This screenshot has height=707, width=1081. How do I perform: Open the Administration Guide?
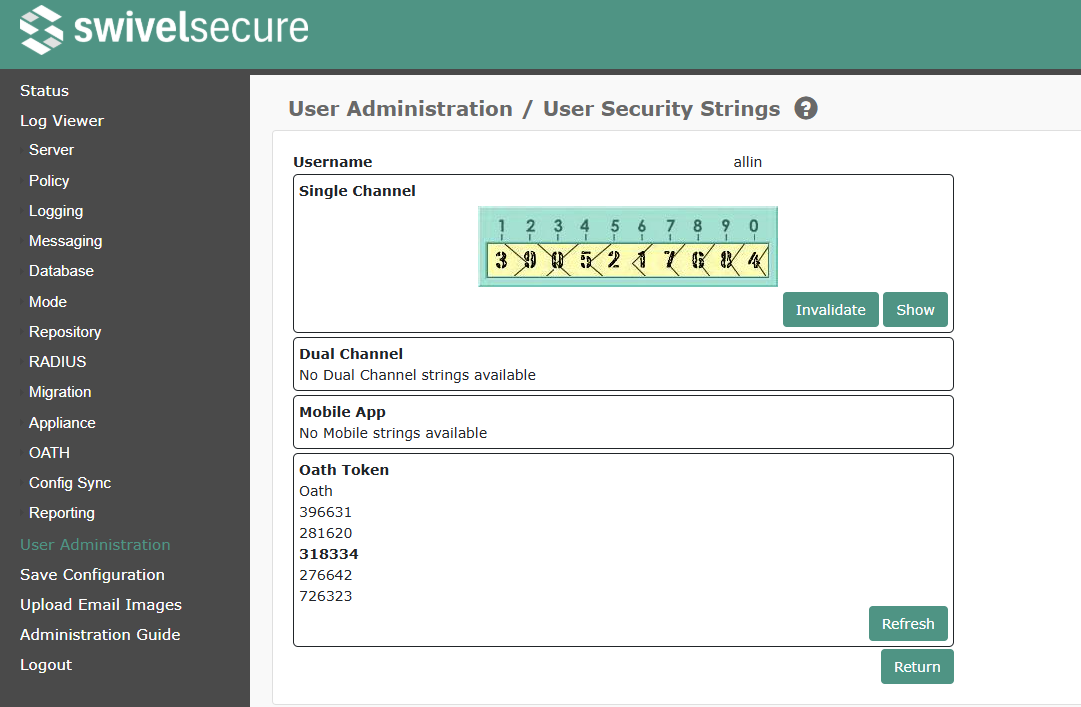100,634
